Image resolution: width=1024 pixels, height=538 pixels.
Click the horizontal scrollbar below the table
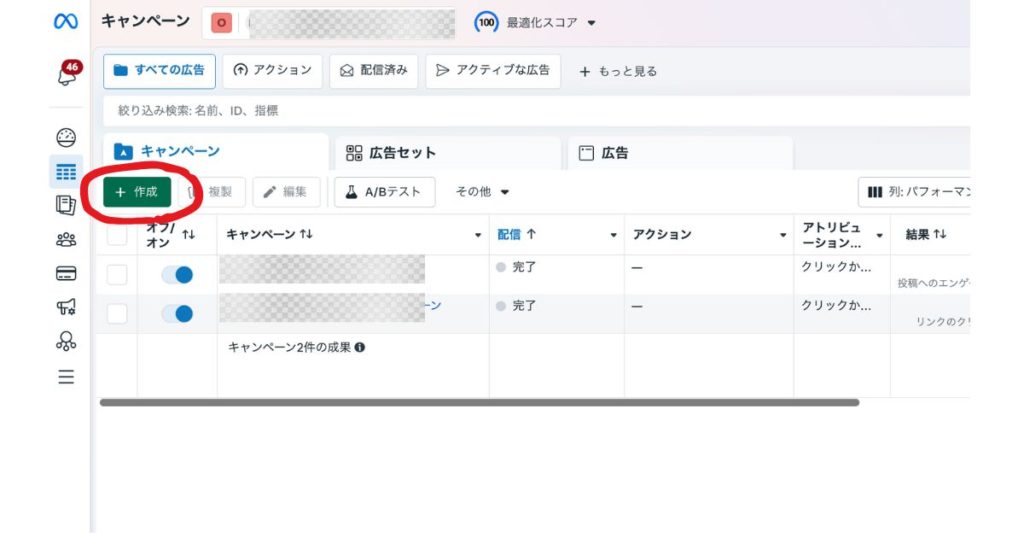pyautogui.click(x=479, y=402)
